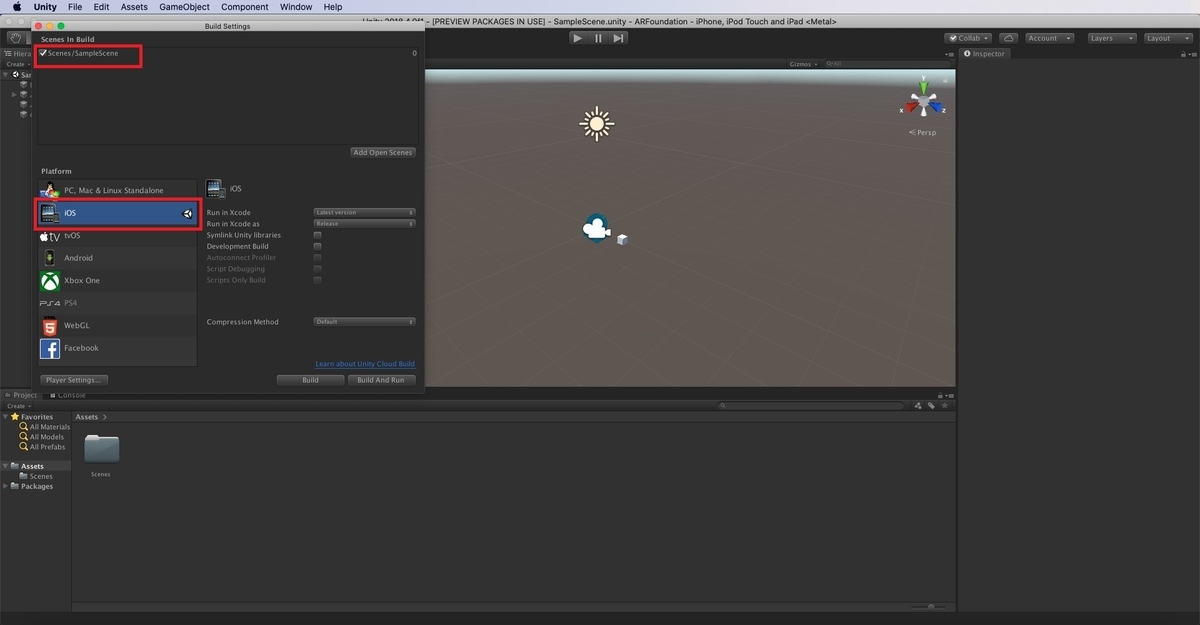
Task: Select the tvOS platform
Action: coord(118,236)
